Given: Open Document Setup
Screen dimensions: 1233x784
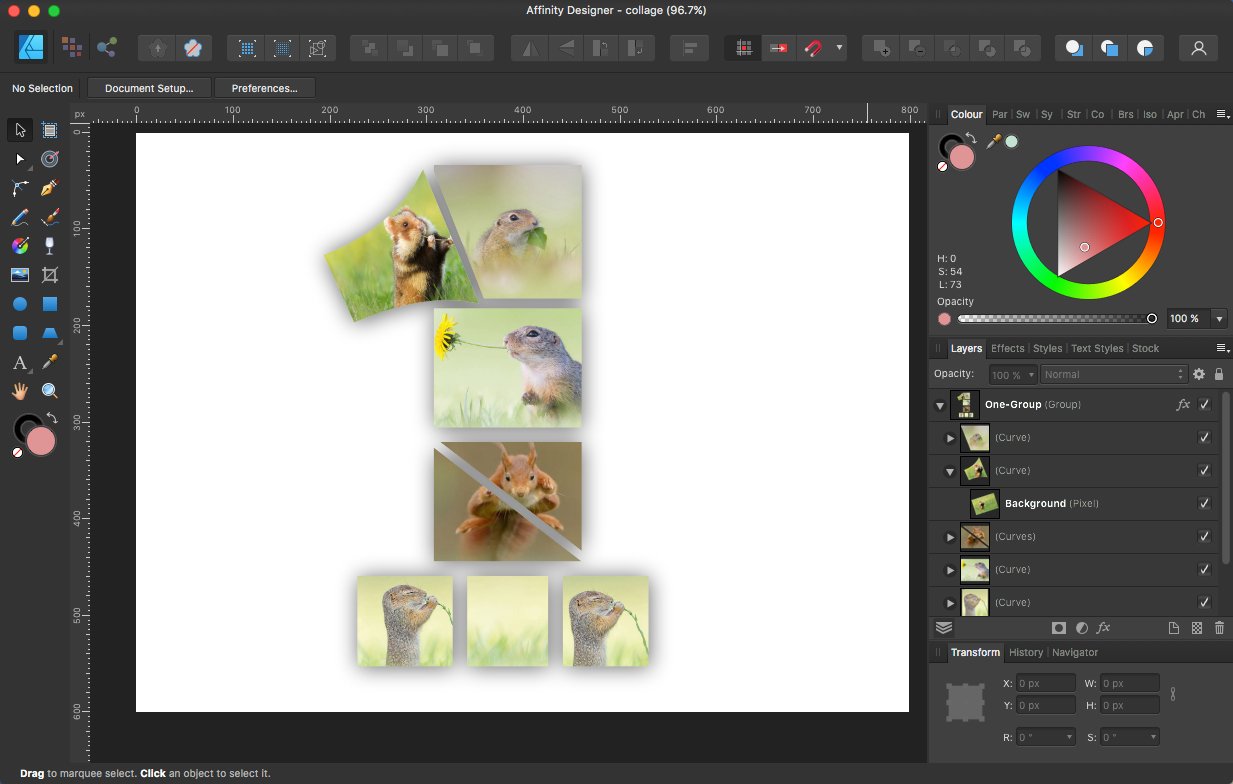Looking at the screenshot, I should (x=148, y=88).
